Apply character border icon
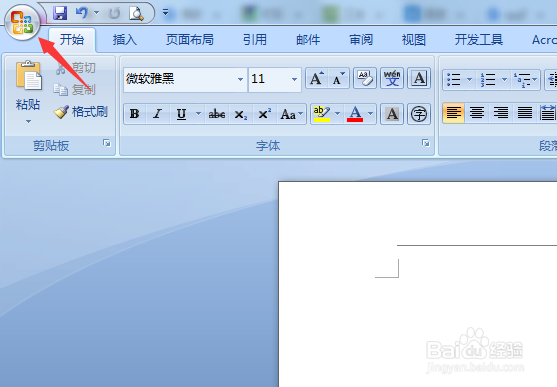557x387 pixels. pyautogui.click(x=419, y=78)
